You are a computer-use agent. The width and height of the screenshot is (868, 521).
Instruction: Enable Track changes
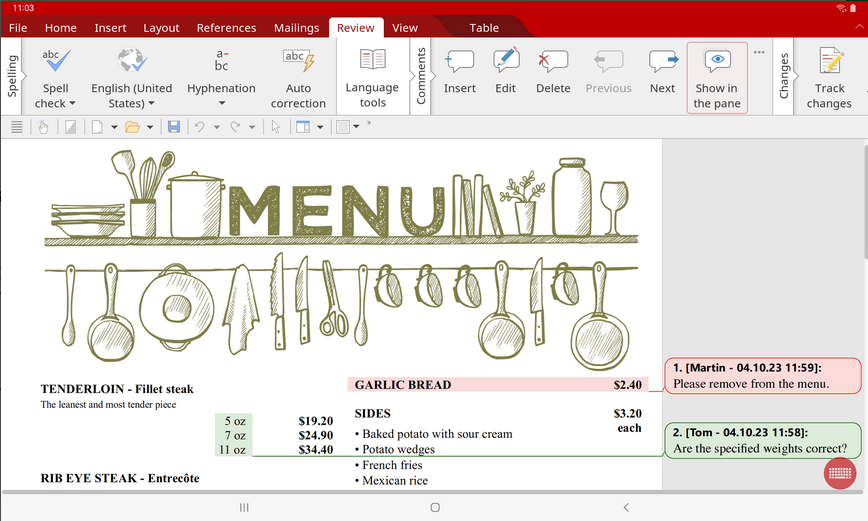(x=829, y=78)
